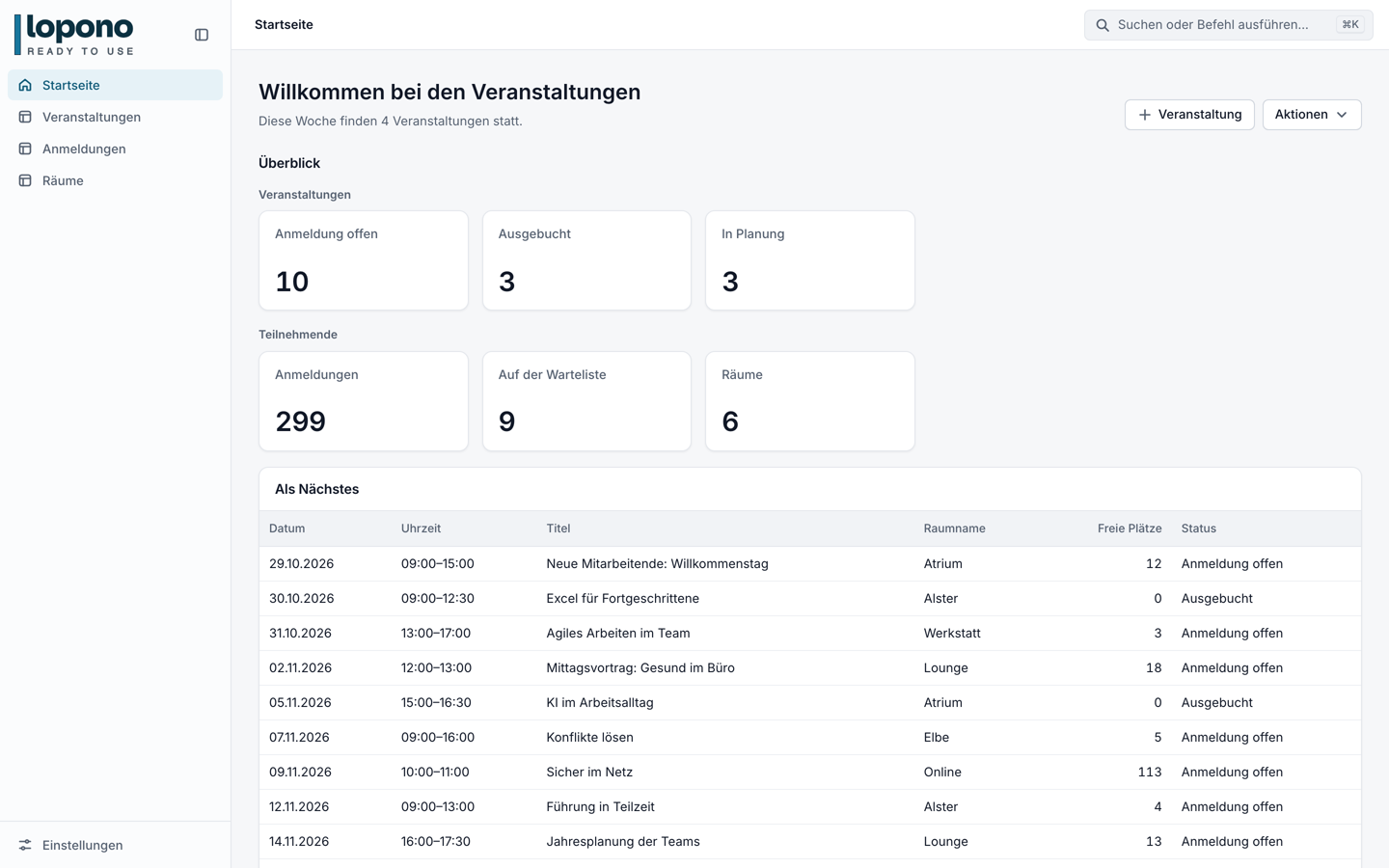The height and width of the screenshot is (868, 1389).
Task: Open the Anmeldungen card showing 299
Action: 364,401
